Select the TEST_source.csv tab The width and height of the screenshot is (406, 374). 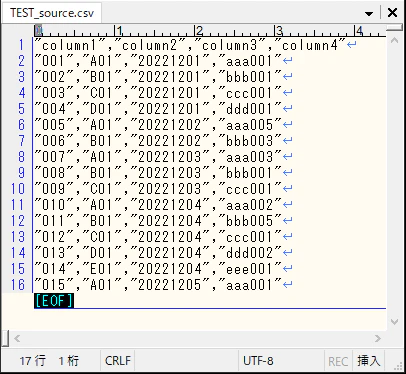click(x=52, y=13)
